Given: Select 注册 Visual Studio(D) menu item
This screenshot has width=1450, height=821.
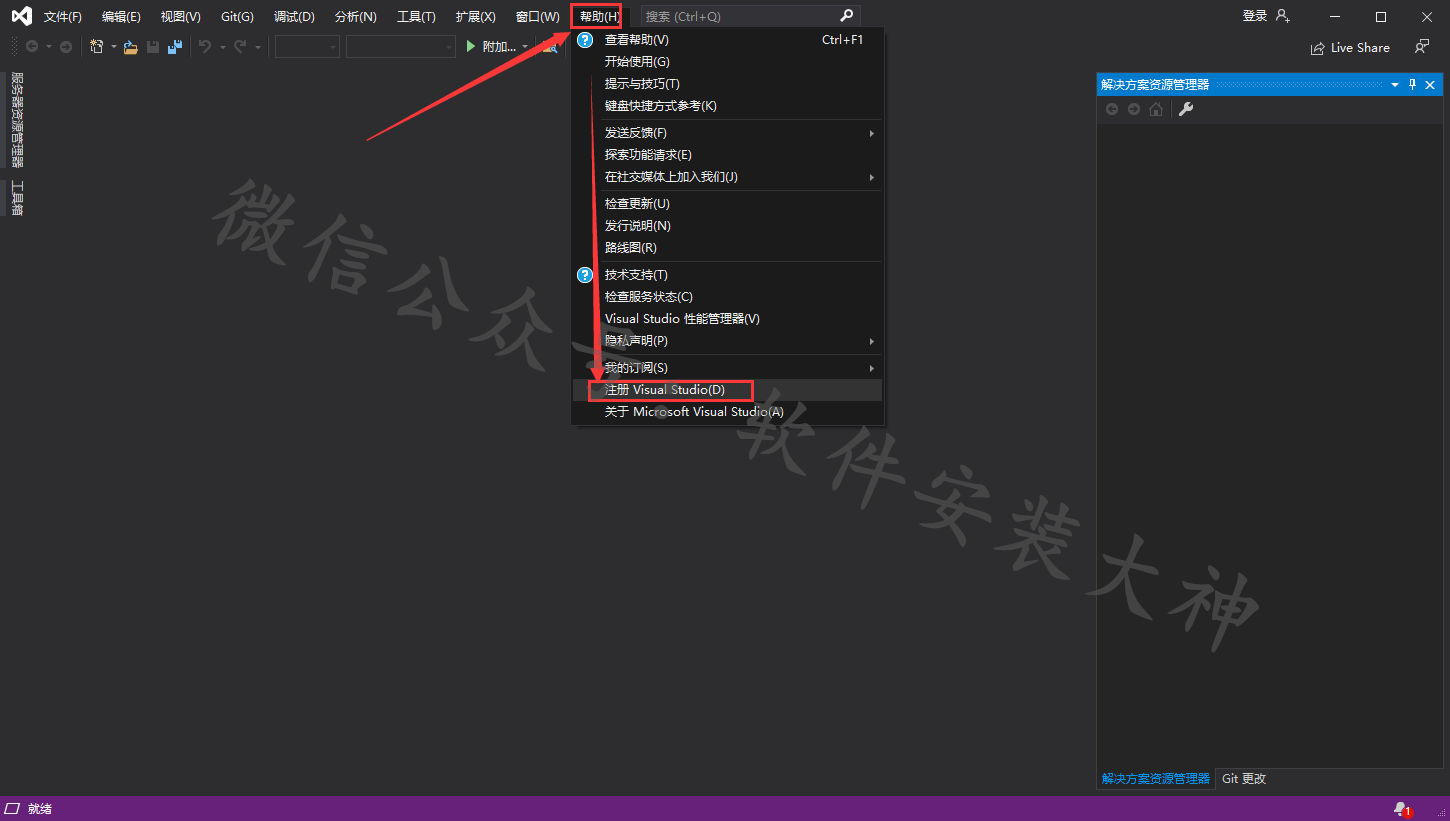Looking at the screenshot, I should 727,390.
